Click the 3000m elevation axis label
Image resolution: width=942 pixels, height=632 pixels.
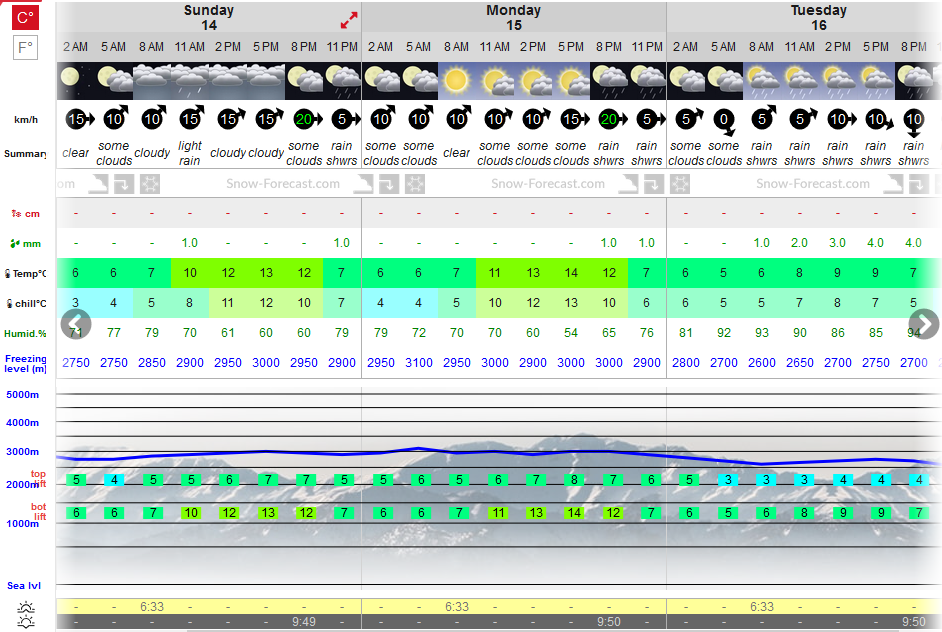(x=22, y=452)
